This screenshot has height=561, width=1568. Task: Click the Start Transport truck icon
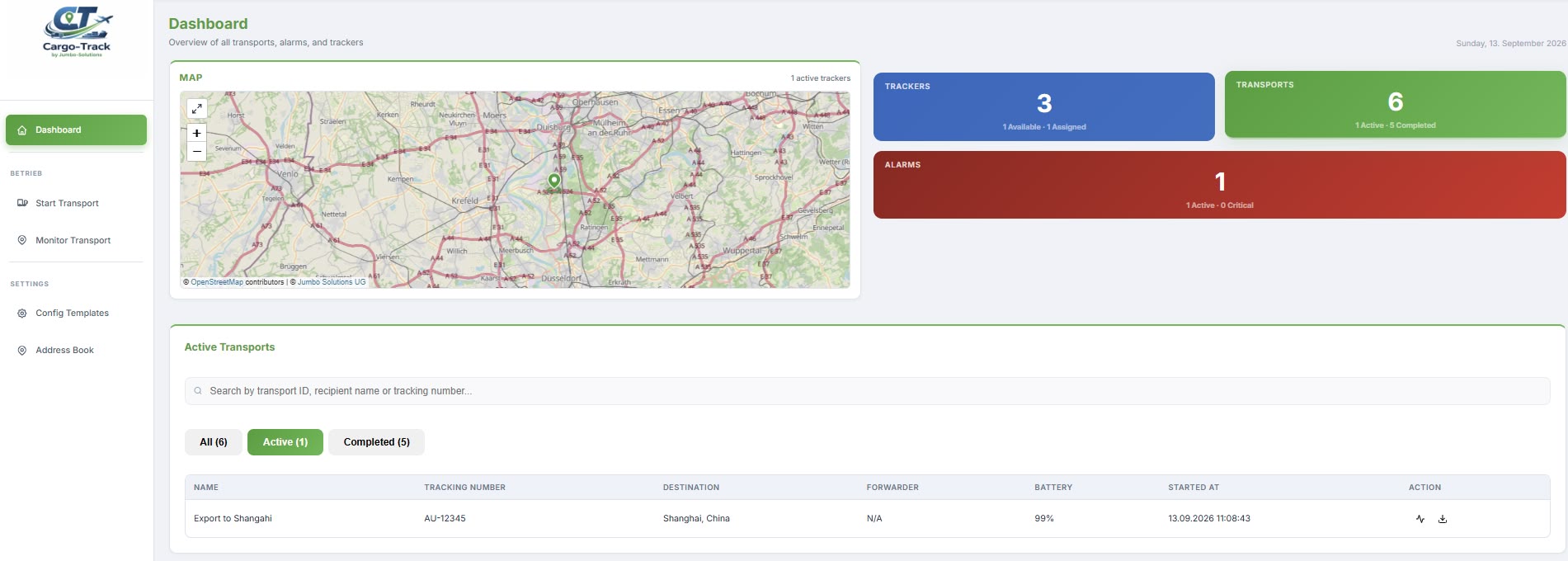(22, 203)
